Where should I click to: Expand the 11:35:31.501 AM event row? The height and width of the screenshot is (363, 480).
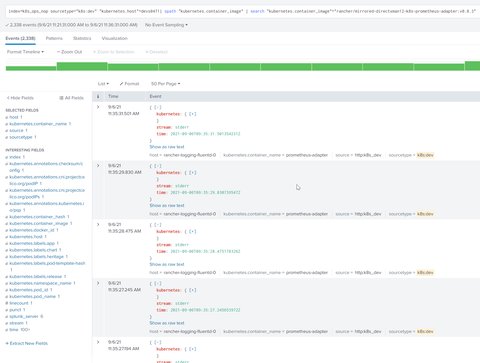[x=98, y=107]
